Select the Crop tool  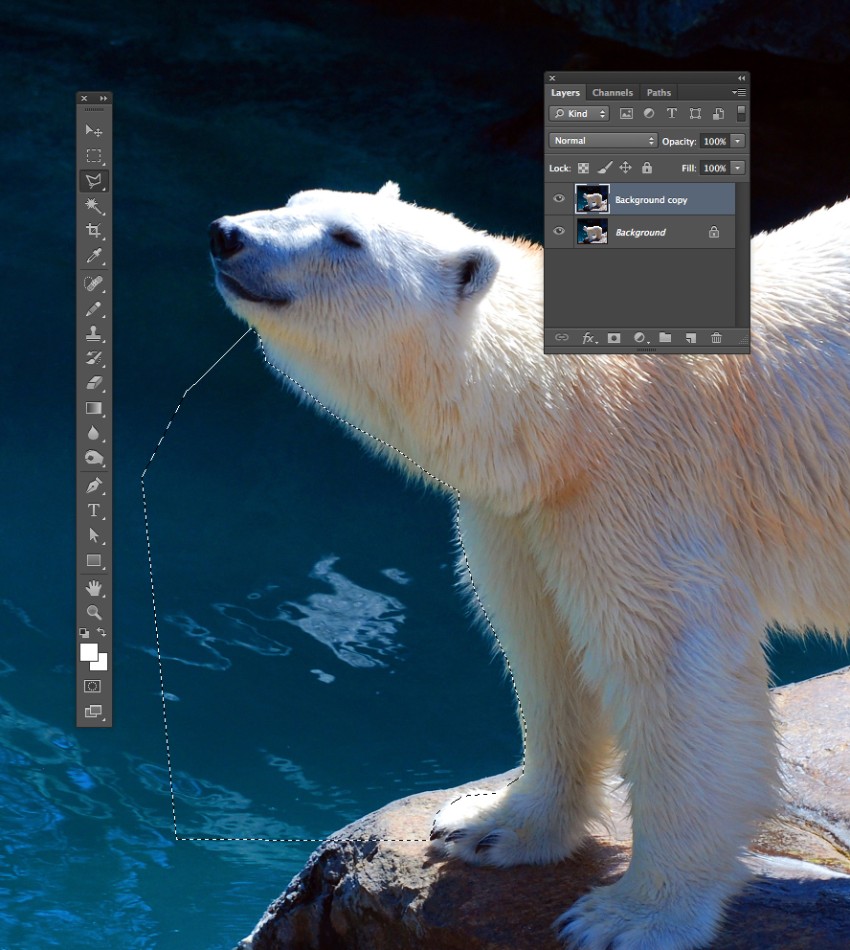93,231
